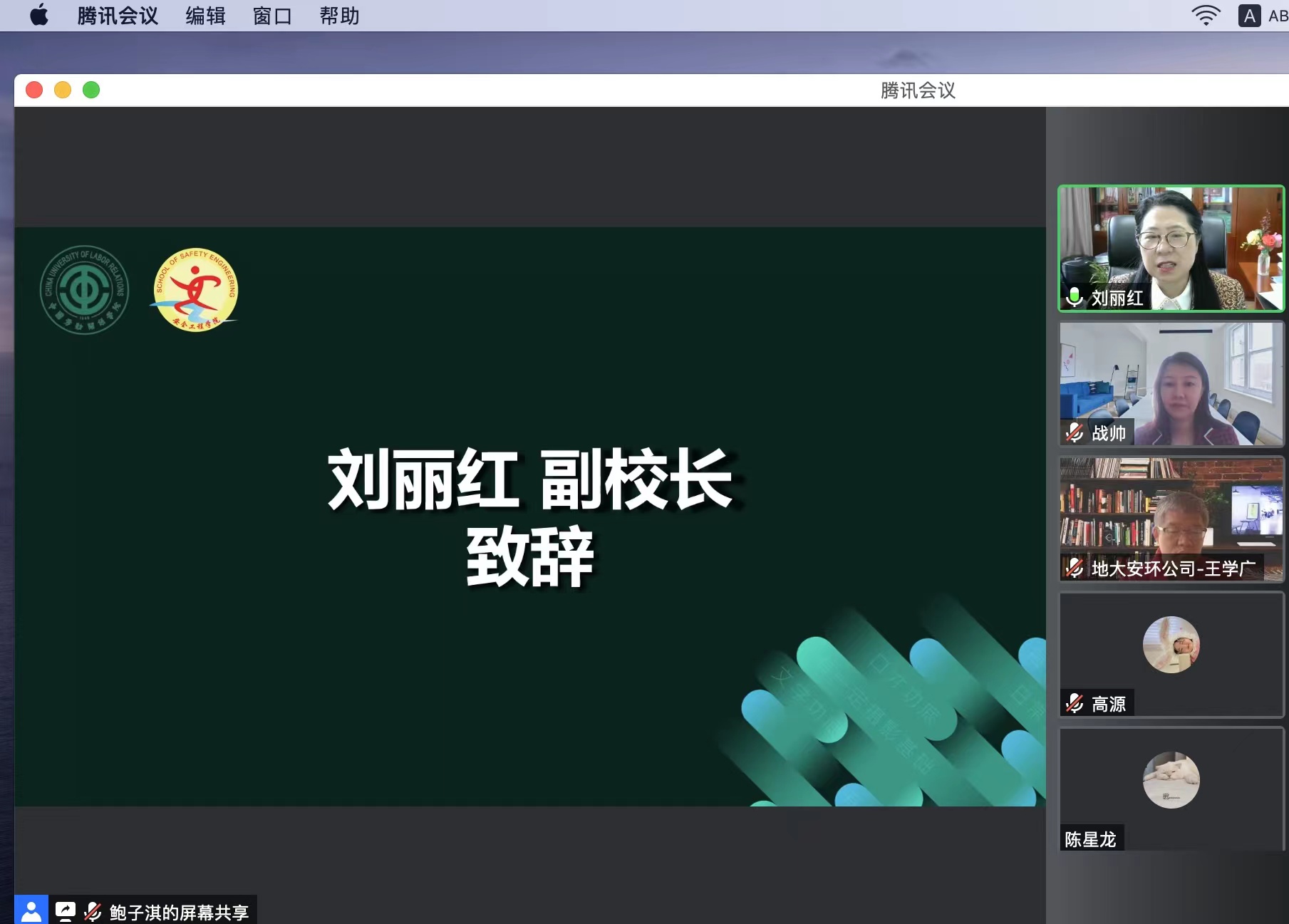
Task: Open the 腾讯会议 application menu
Action: point(118,16)
